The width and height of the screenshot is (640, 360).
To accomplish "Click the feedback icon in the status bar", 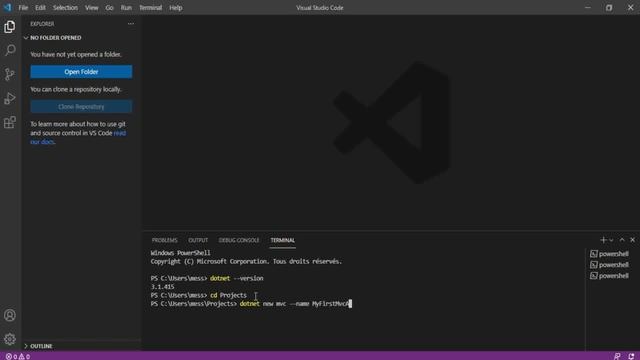I will point(617,356).
